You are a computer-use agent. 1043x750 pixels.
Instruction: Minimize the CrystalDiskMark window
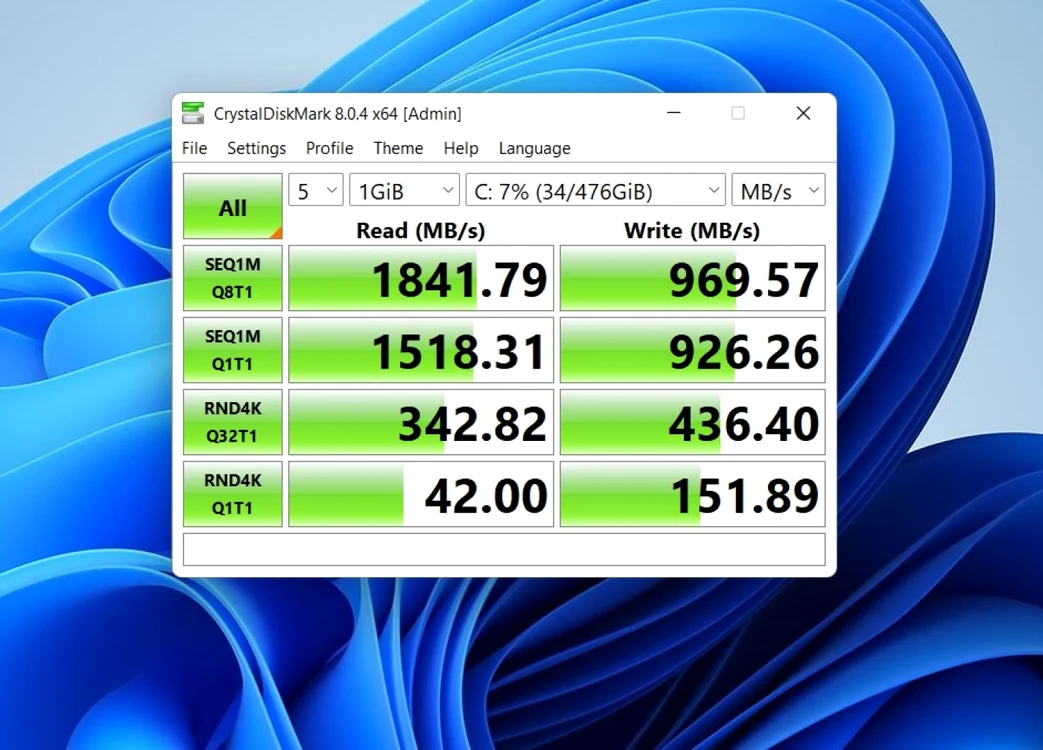tap(674, 113)
